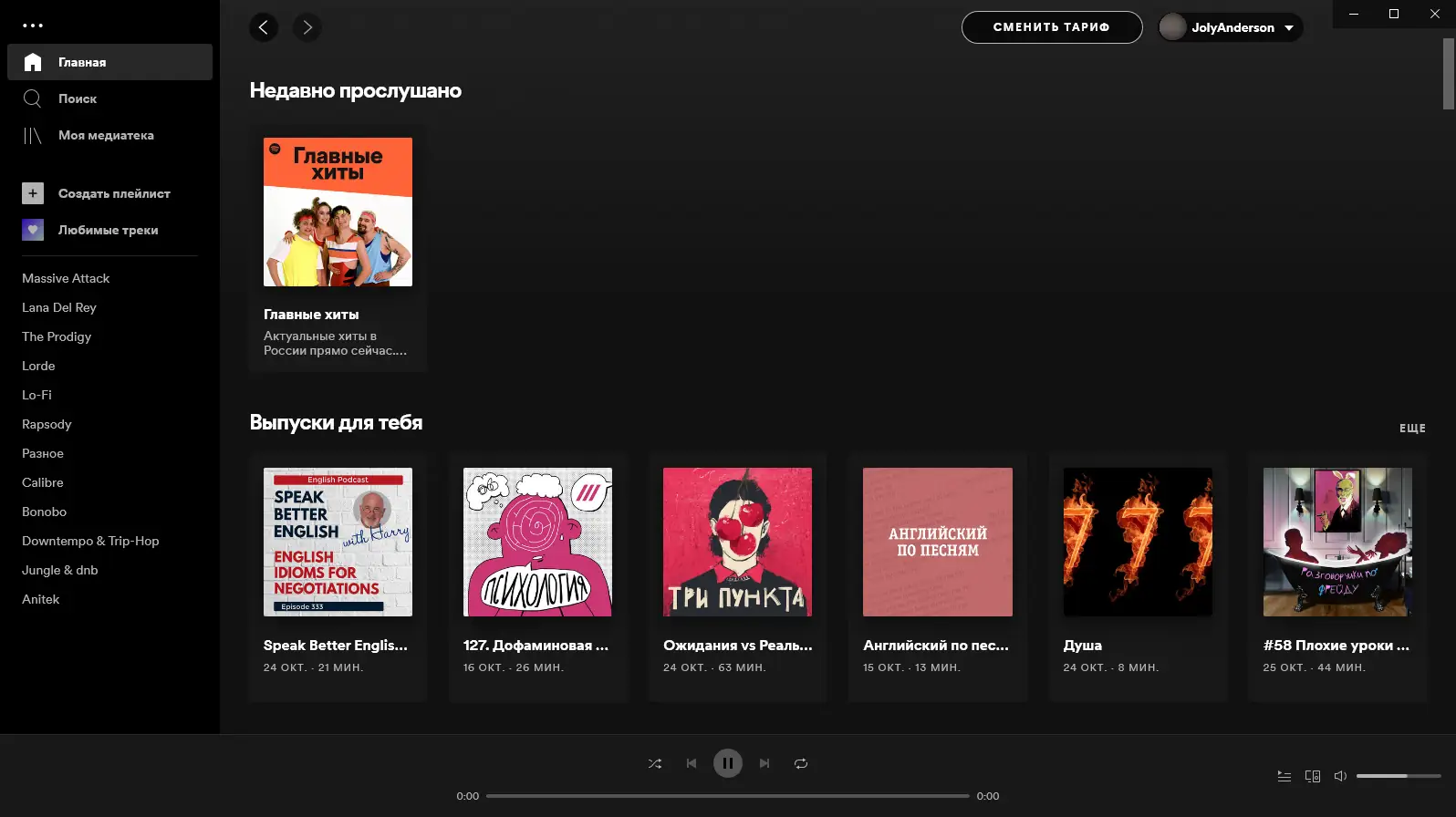Open the Главные хиты playlist cover

pos(338,212)
